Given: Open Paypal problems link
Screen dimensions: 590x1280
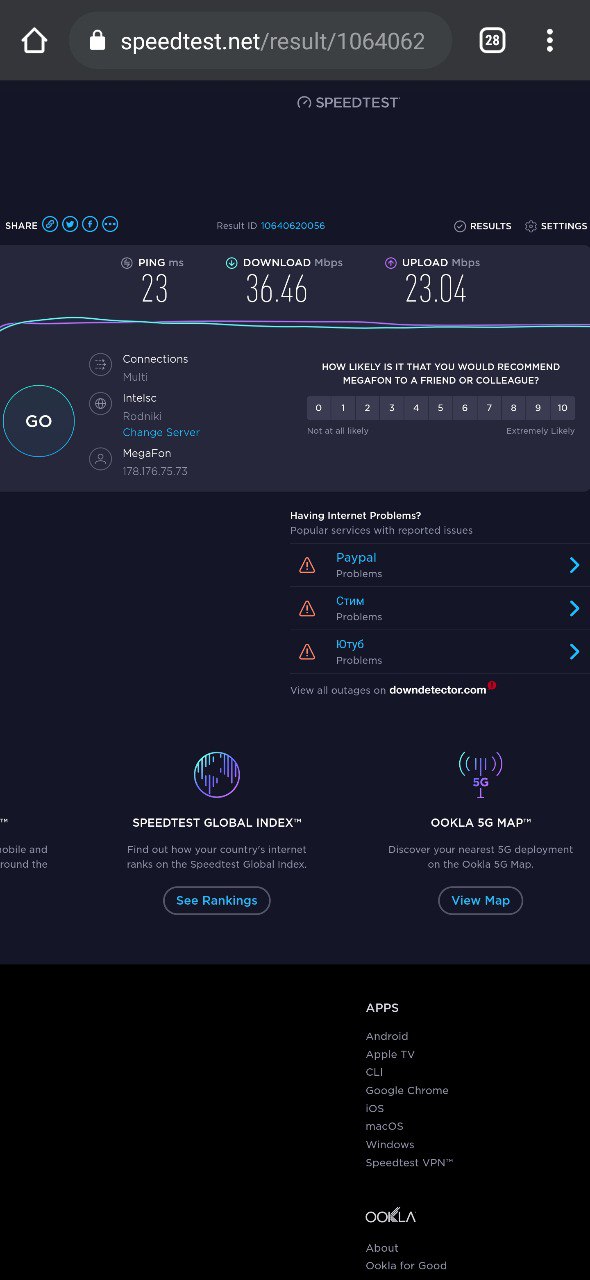Looking at the screenshot, I should [356, 558].
